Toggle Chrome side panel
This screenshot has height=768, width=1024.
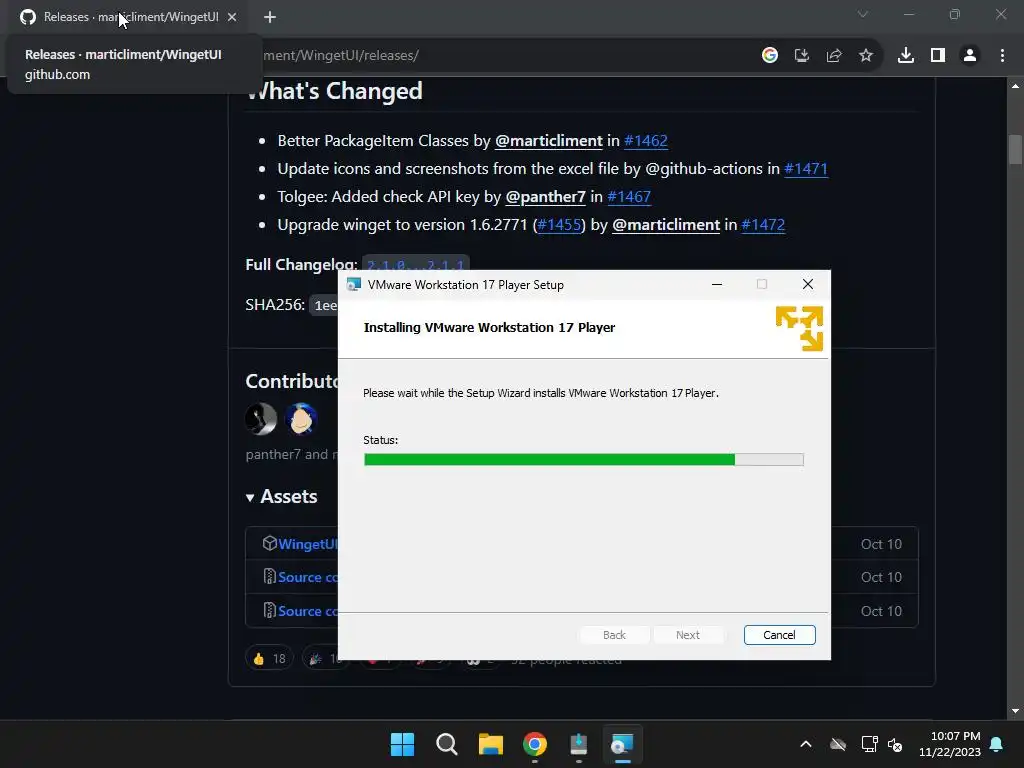click(x=938, y=56)
